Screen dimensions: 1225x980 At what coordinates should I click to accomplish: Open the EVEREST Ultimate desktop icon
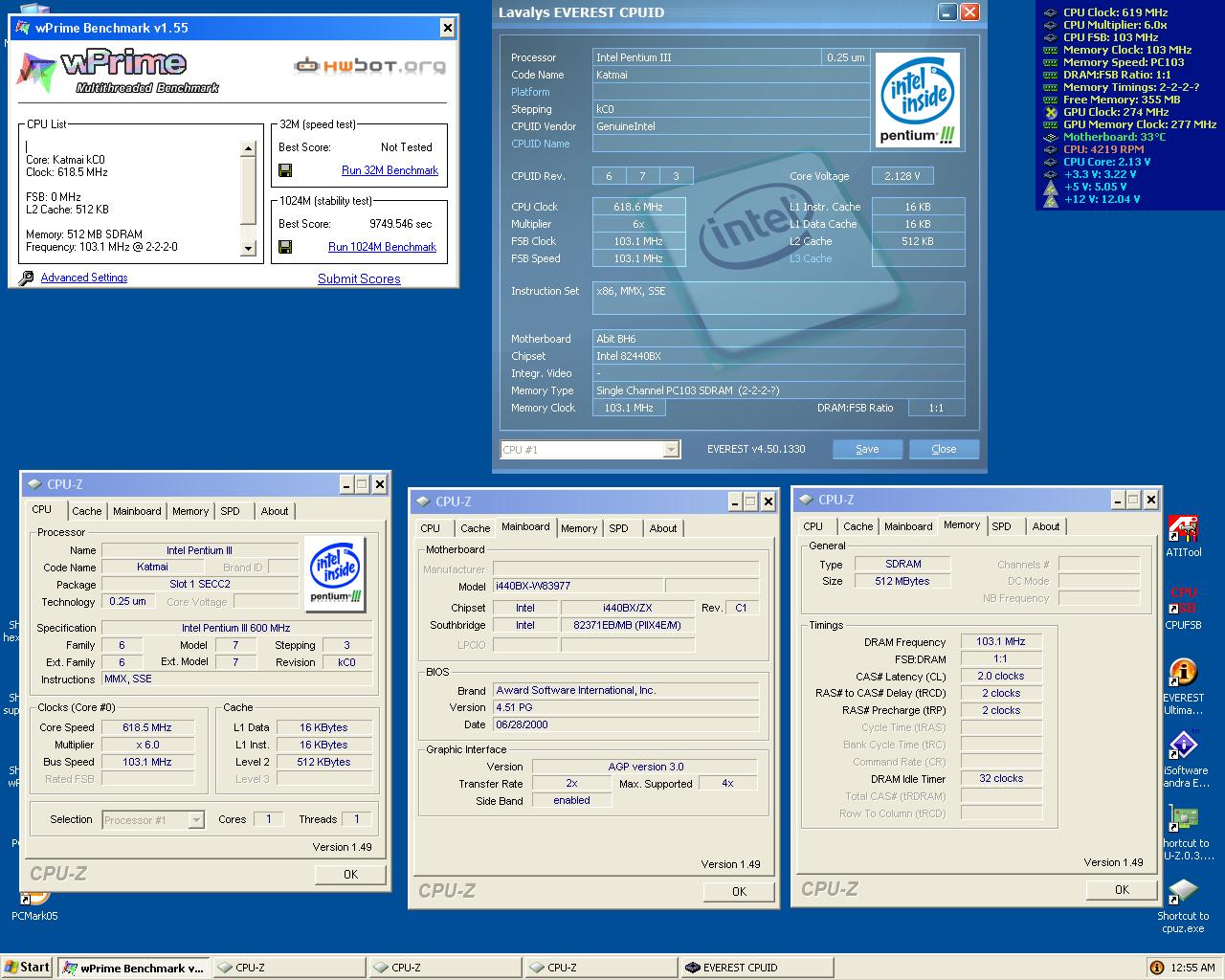(x=1183, y=673)
